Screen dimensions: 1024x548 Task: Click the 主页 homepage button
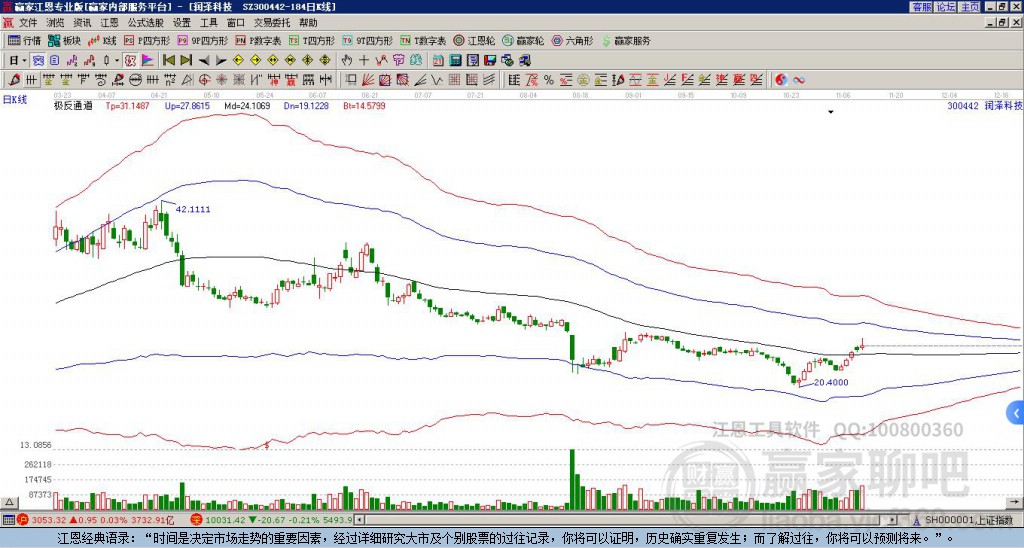[969, 7]
